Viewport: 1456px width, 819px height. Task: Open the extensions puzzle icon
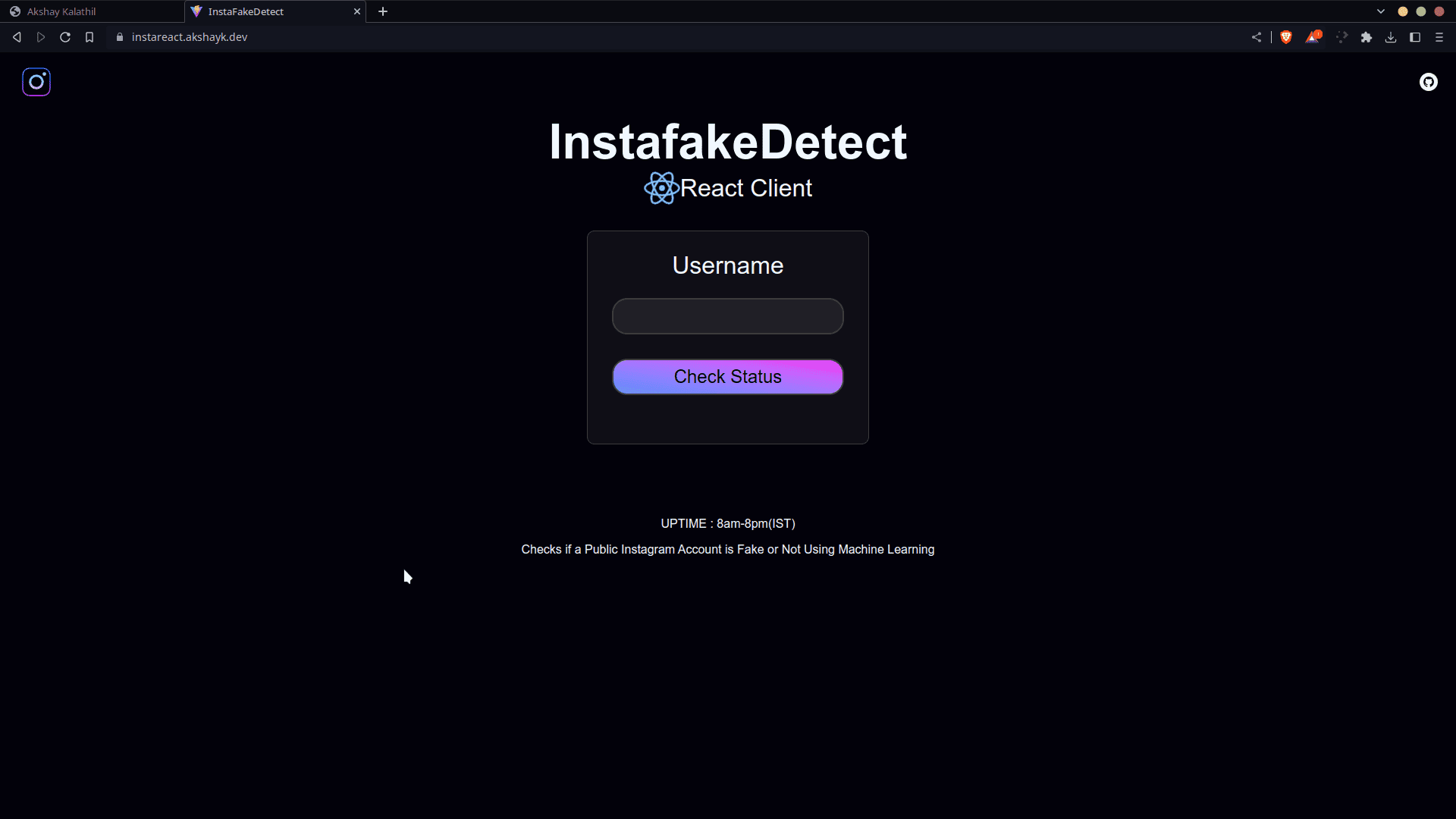[1367, 37]
